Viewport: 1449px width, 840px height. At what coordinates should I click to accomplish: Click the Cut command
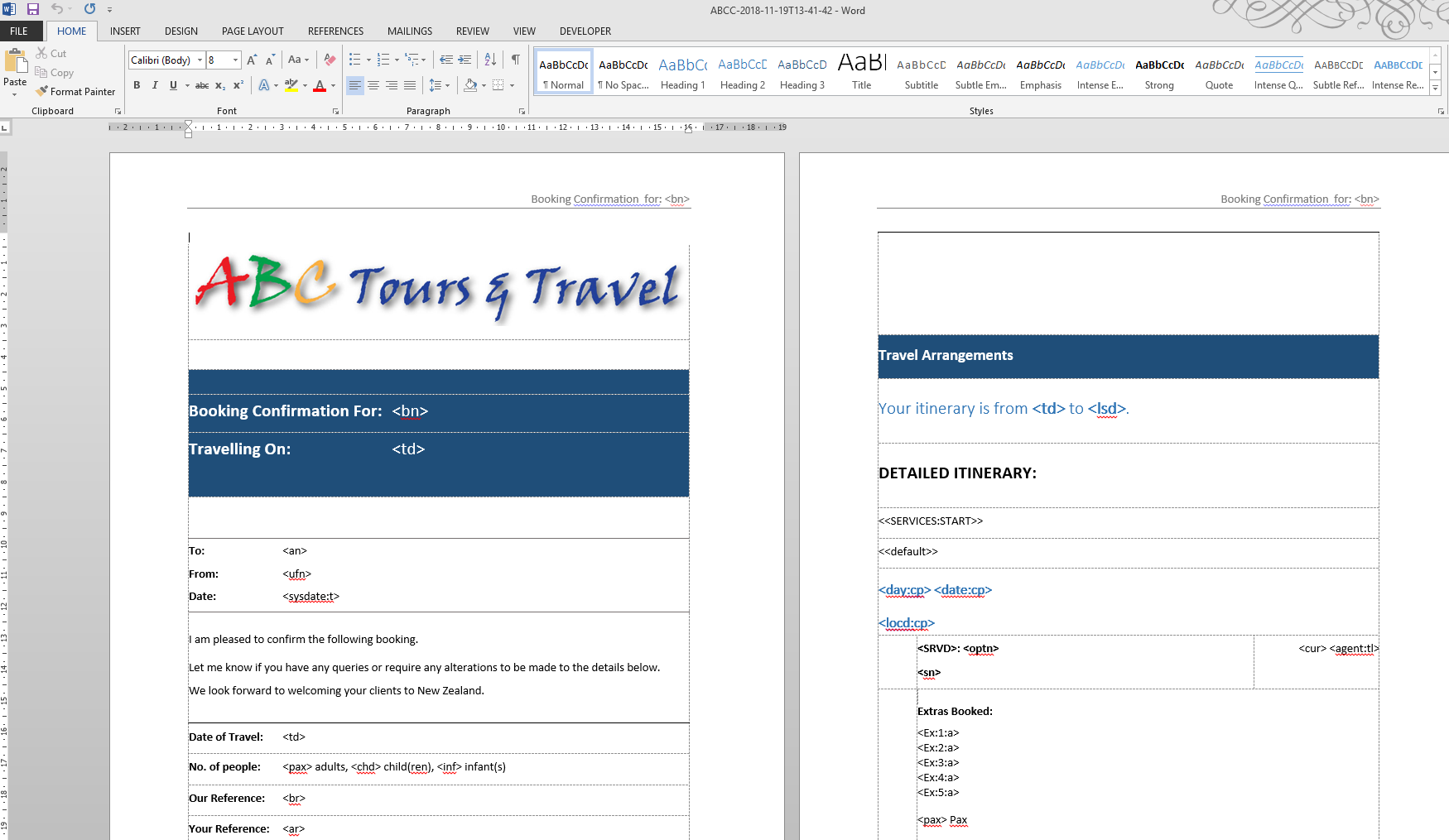pos(51,53)
